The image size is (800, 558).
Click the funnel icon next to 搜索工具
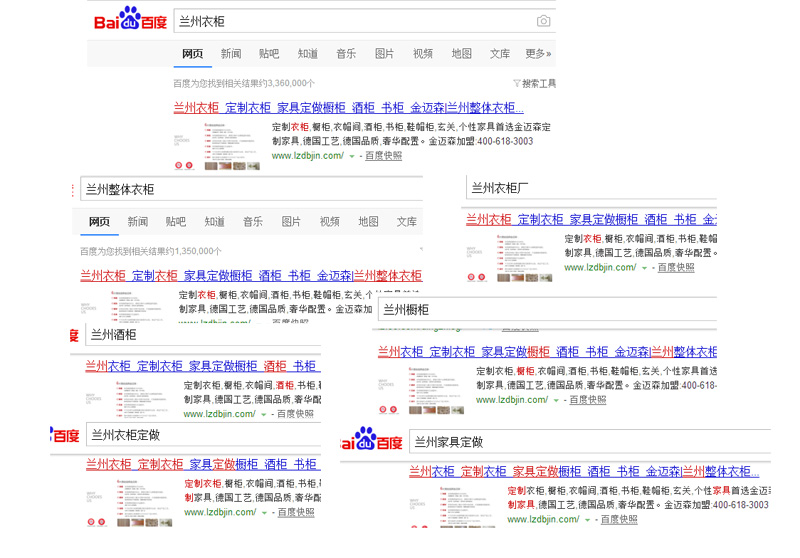point(516,83)
